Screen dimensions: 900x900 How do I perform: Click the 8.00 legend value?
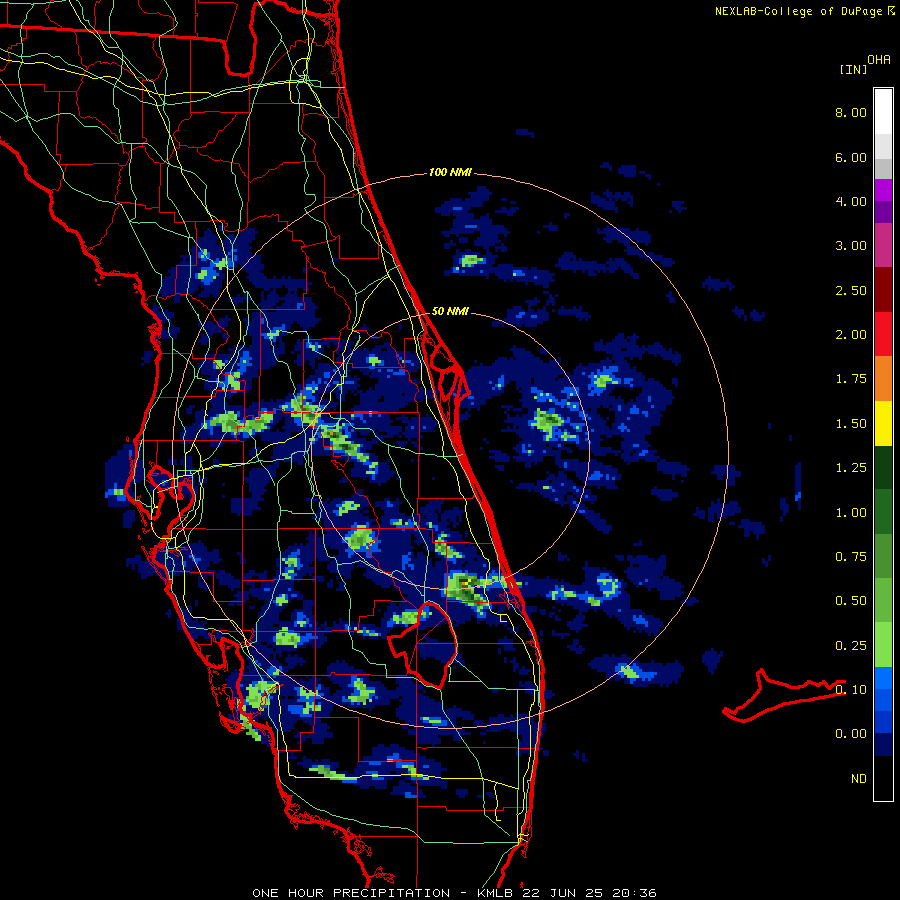851,112
